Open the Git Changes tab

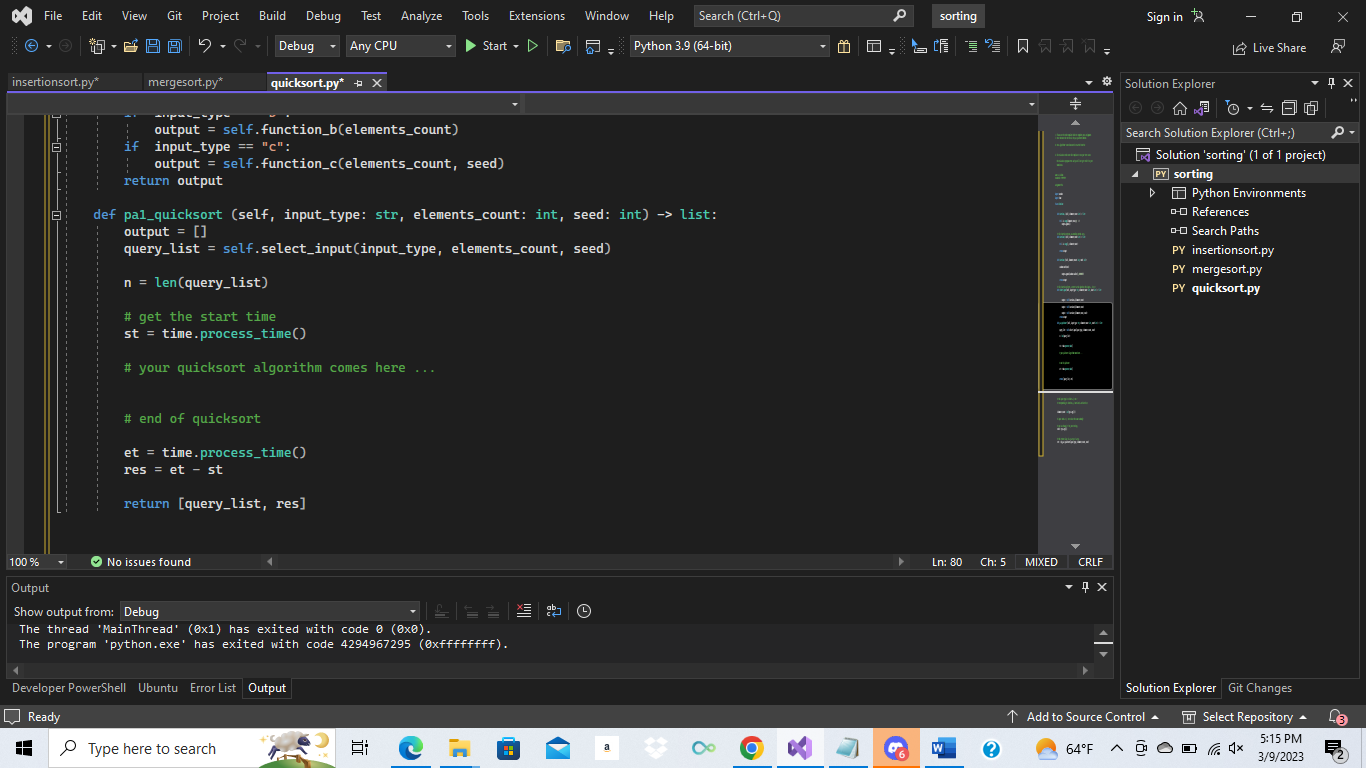1260,688
